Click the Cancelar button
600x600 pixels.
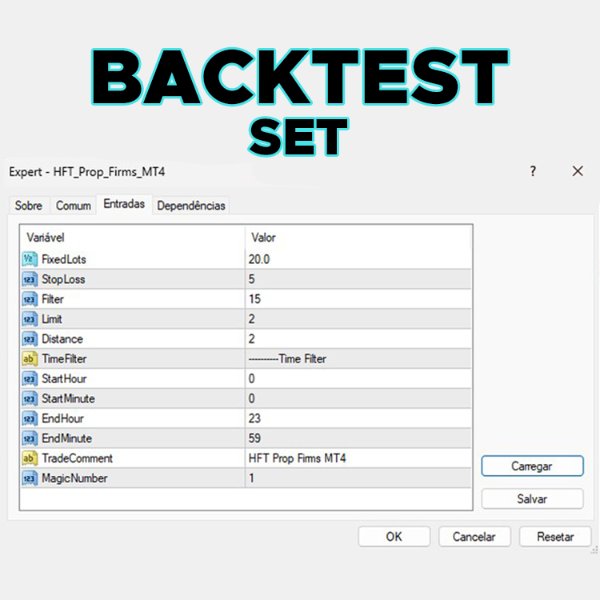click(x=474, y=536)
